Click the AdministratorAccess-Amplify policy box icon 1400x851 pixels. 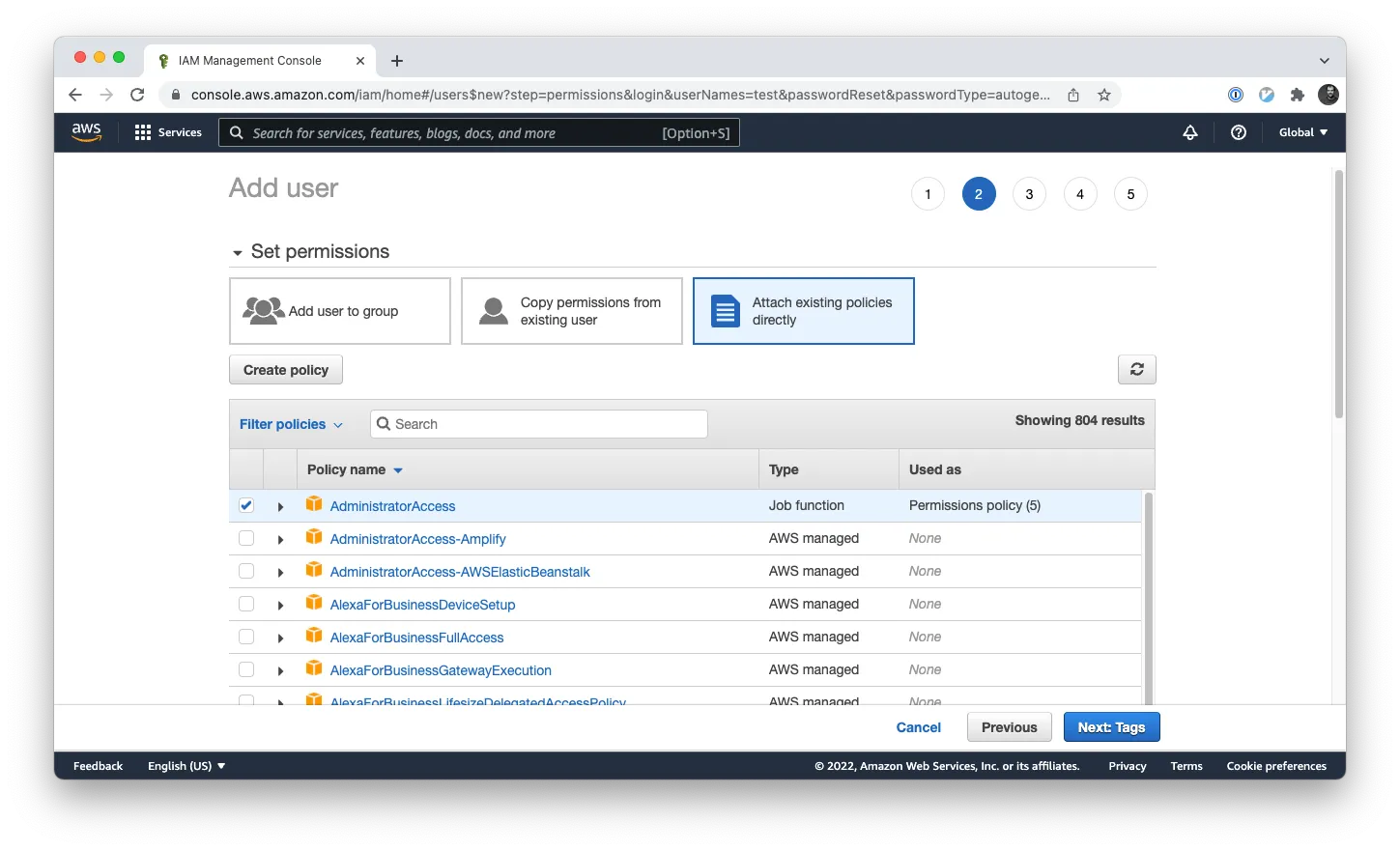(x=314, y=537)
